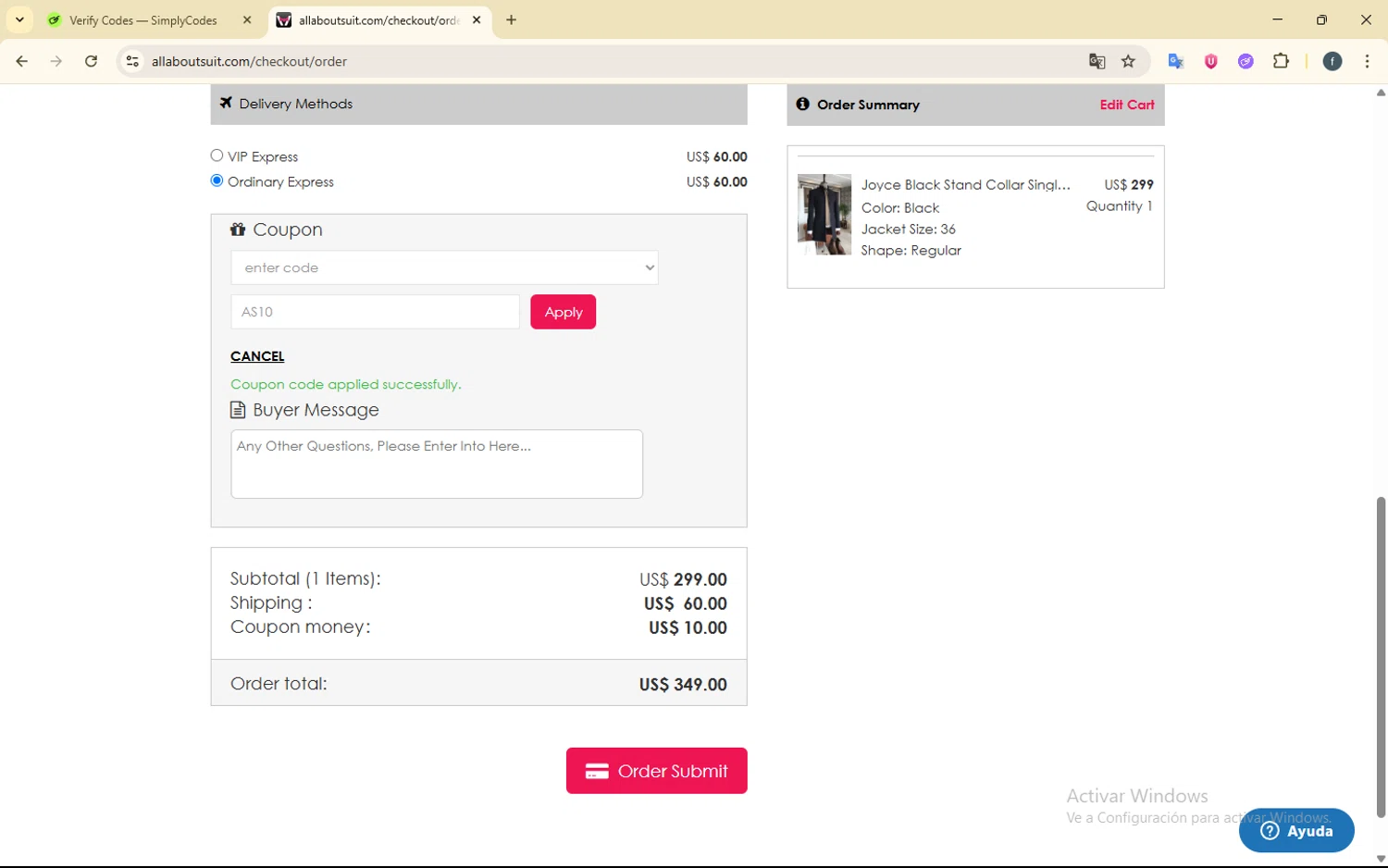
Task: Open the purple round extension icon
Action: click(1245, 61)
